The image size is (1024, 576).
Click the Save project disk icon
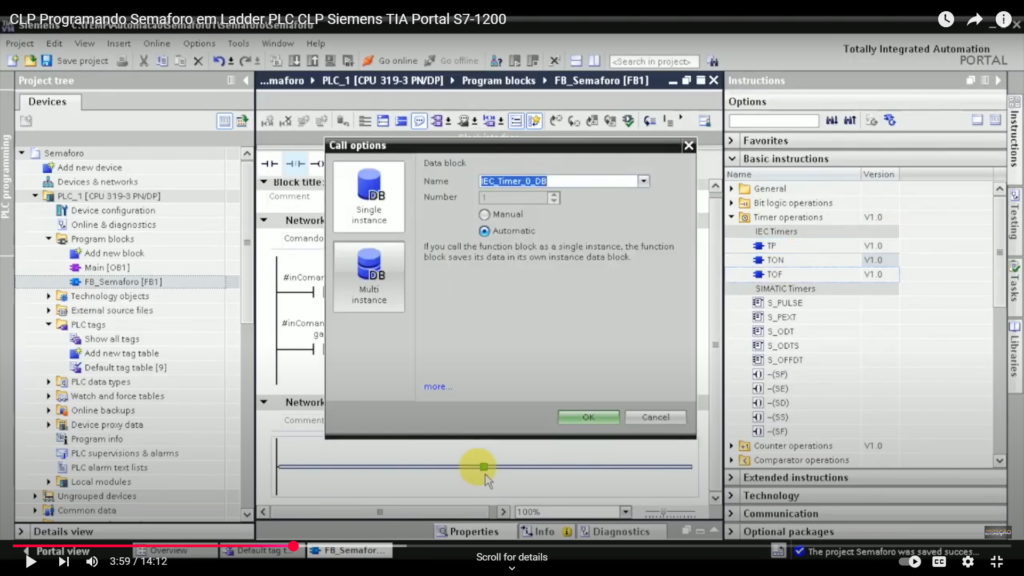click(x=46, y=61)
